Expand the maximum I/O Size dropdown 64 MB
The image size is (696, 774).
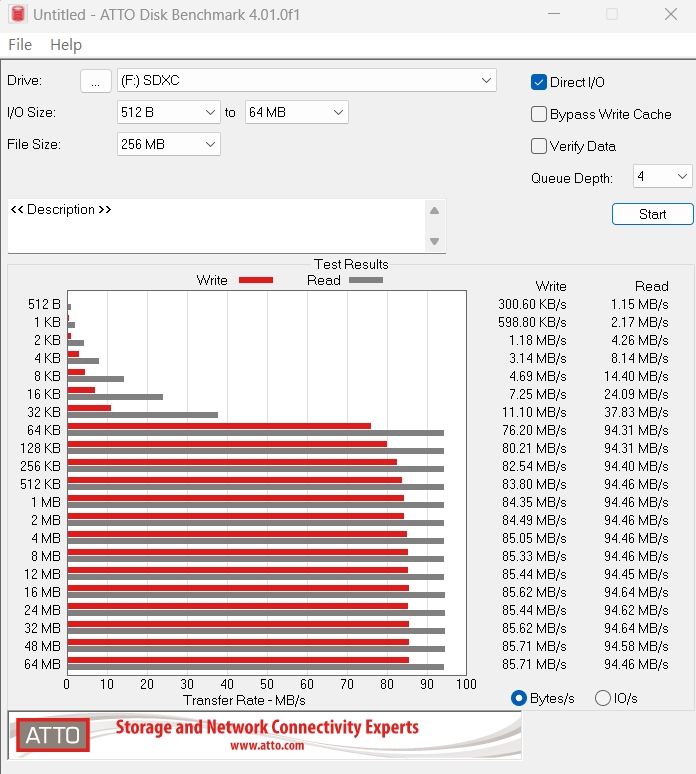(296, 112)
